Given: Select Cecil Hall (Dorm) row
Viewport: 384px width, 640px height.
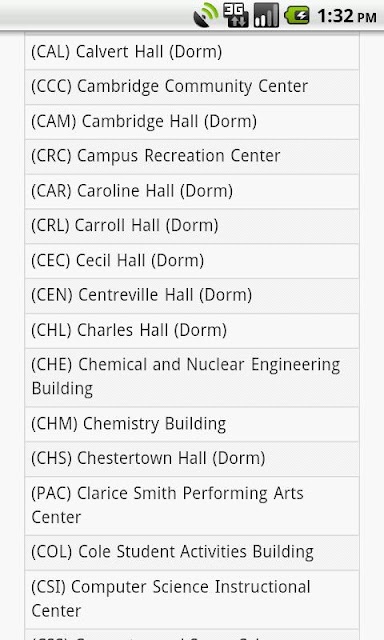Looking at the screenshot, I should pos(192,261).
